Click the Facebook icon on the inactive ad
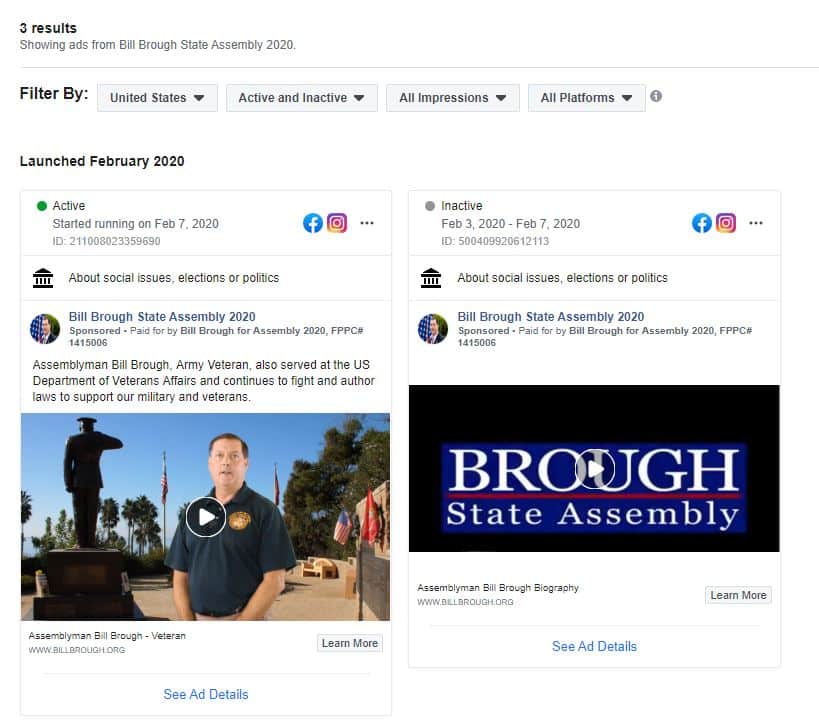The width and height of the screenshot is (819, 728). tap(702, 223)
